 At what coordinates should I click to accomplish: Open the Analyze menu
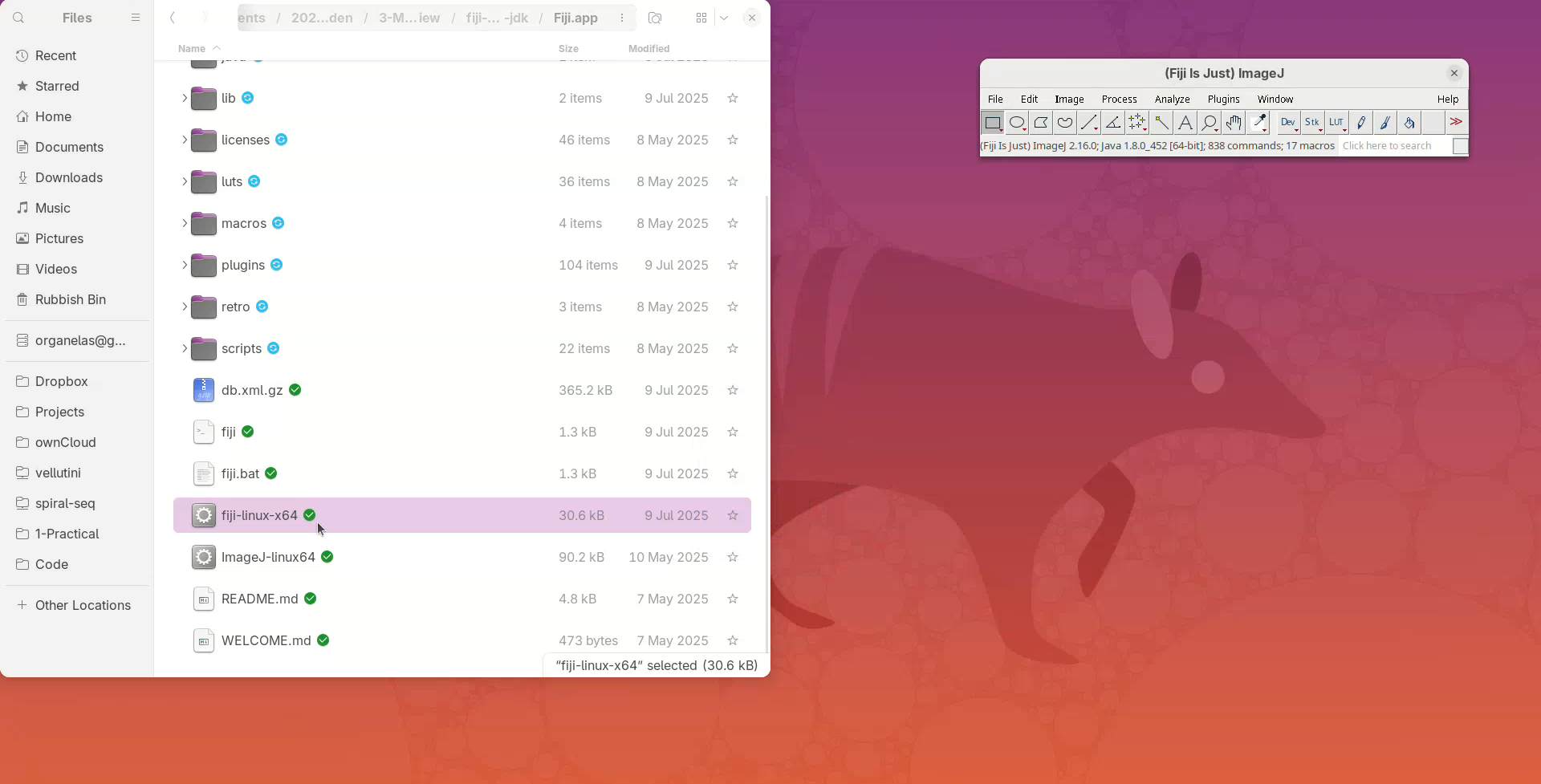(1172, 99)
